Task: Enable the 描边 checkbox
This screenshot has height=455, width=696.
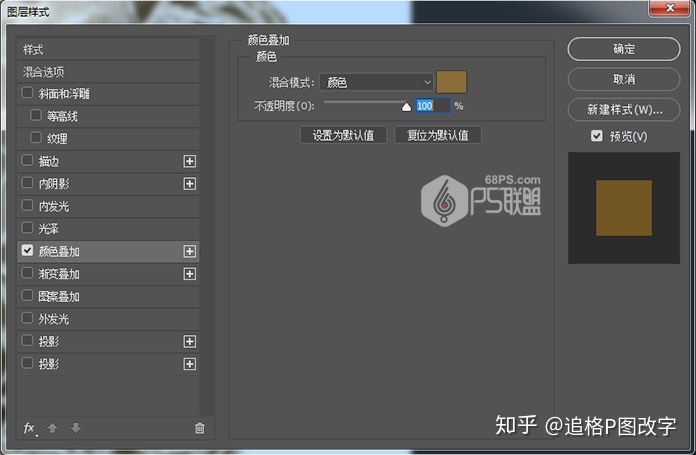Action: [x=28, y=160]
